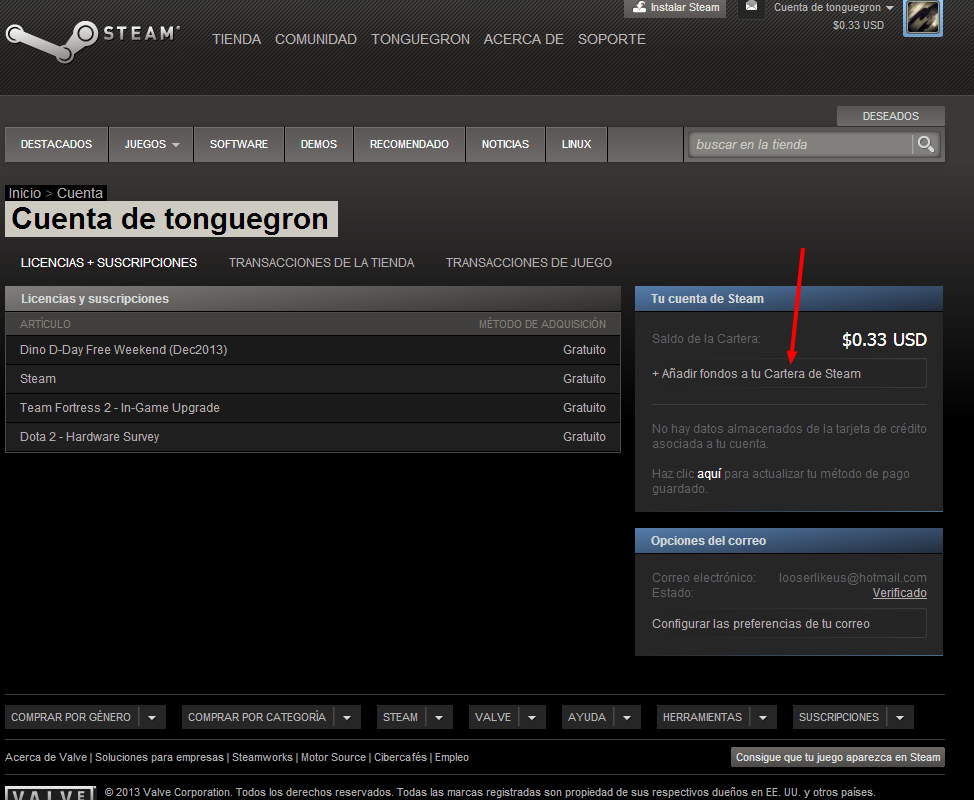Click the Valve logo in the footer
This screenshot has height=800, width=974.
(x=51, y=793)
